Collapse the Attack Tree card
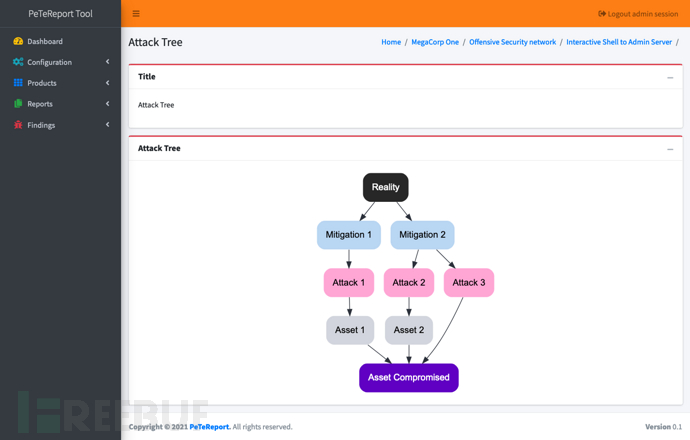 670,149
